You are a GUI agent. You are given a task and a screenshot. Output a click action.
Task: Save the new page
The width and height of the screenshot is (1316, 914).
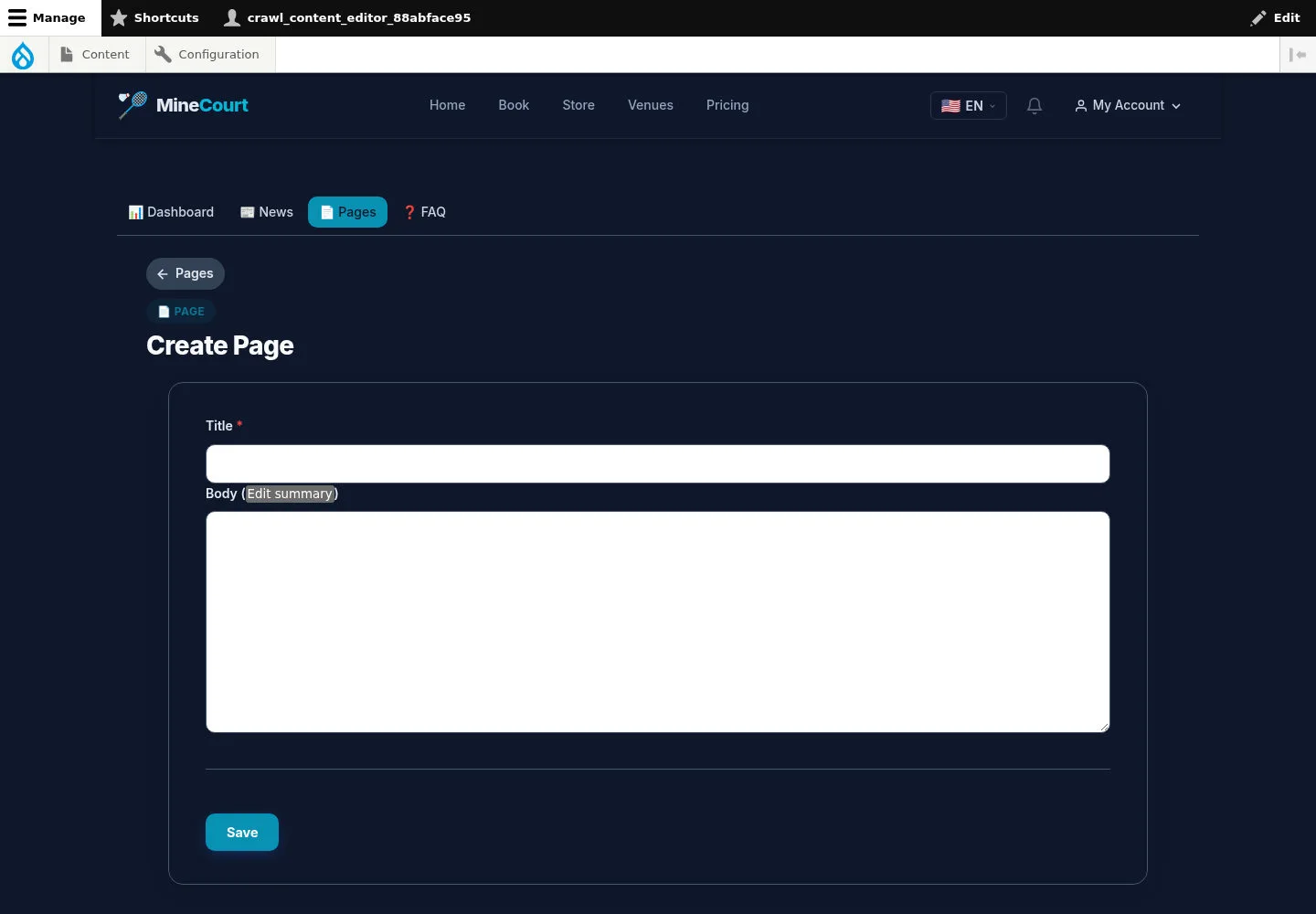tap(242, 833)
